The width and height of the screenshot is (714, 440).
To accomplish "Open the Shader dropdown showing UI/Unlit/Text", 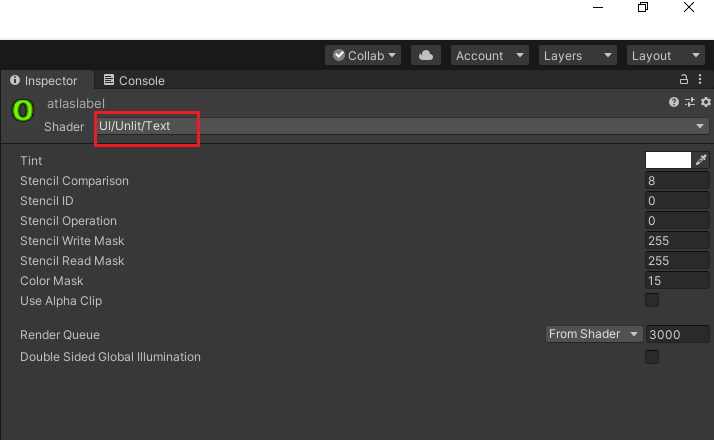I will click(402, 126).
